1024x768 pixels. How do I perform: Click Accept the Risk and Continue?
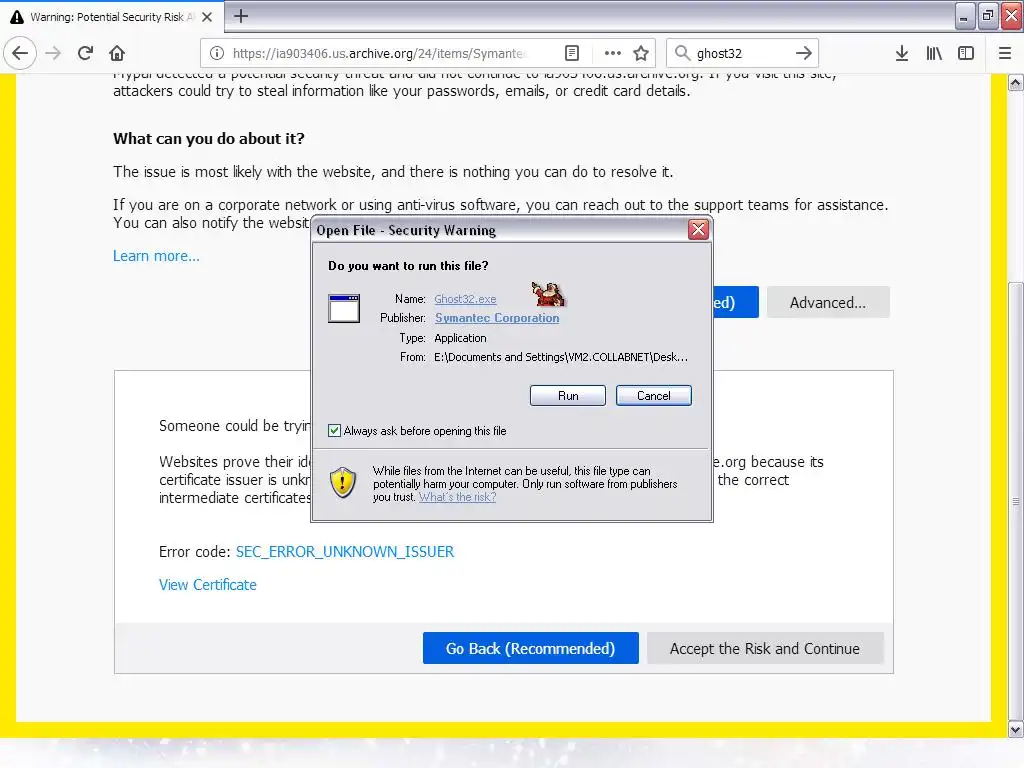[765, 648]
